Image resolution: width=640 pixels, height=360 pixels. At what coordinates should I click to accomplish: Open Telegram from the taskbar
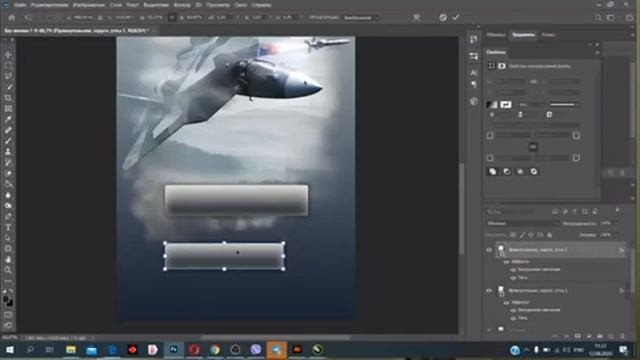tap(276, 350)
